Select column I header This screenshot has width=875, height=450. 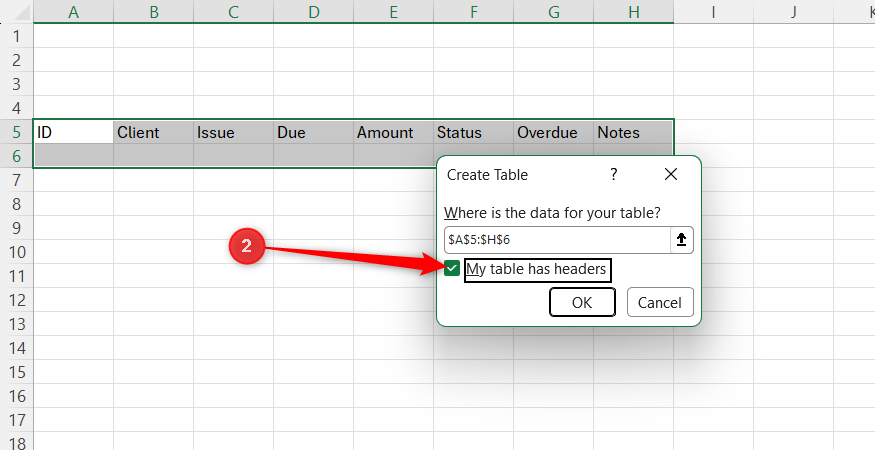tap(713, 12)
